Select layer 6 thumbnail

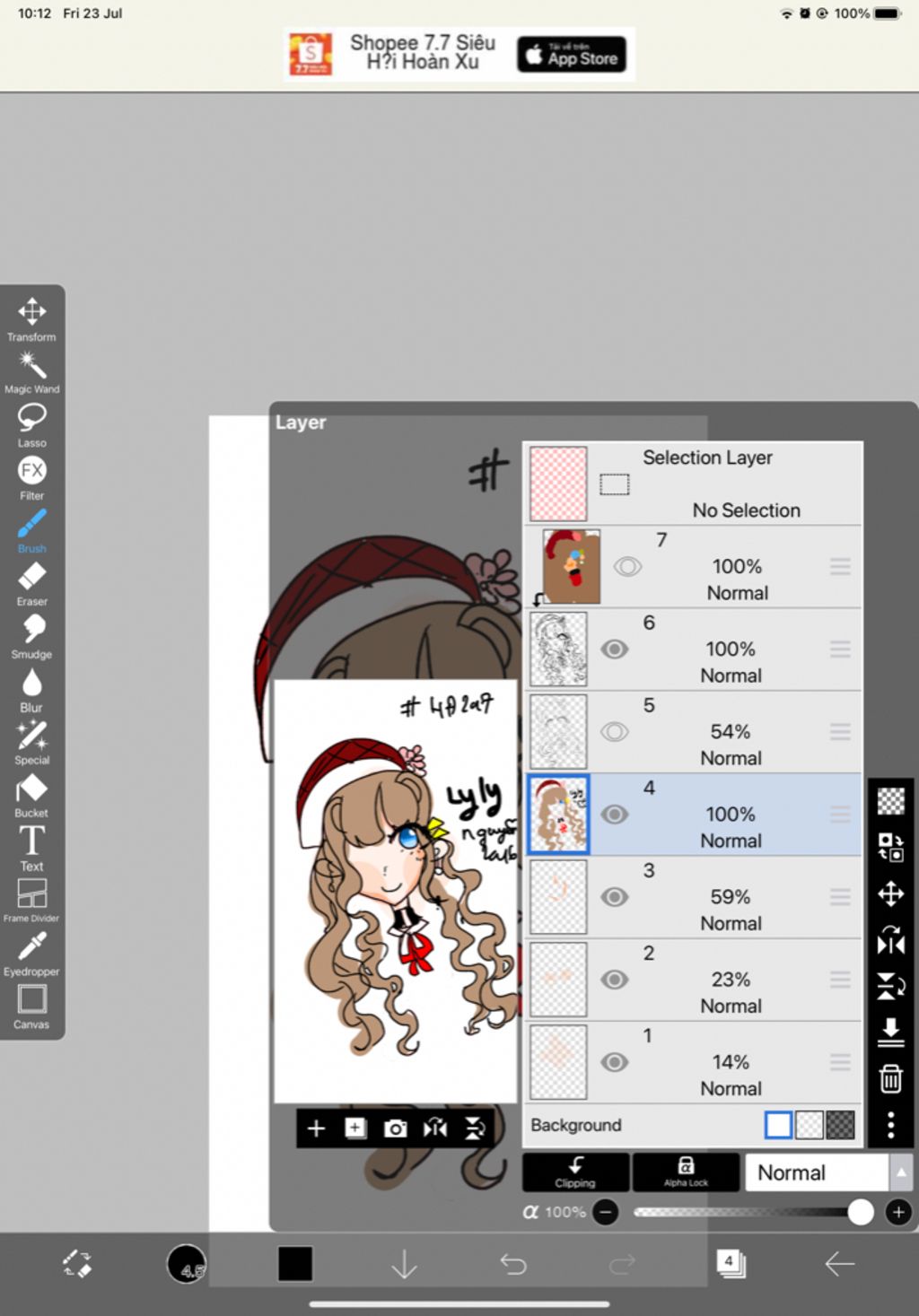tap(558, 649)
